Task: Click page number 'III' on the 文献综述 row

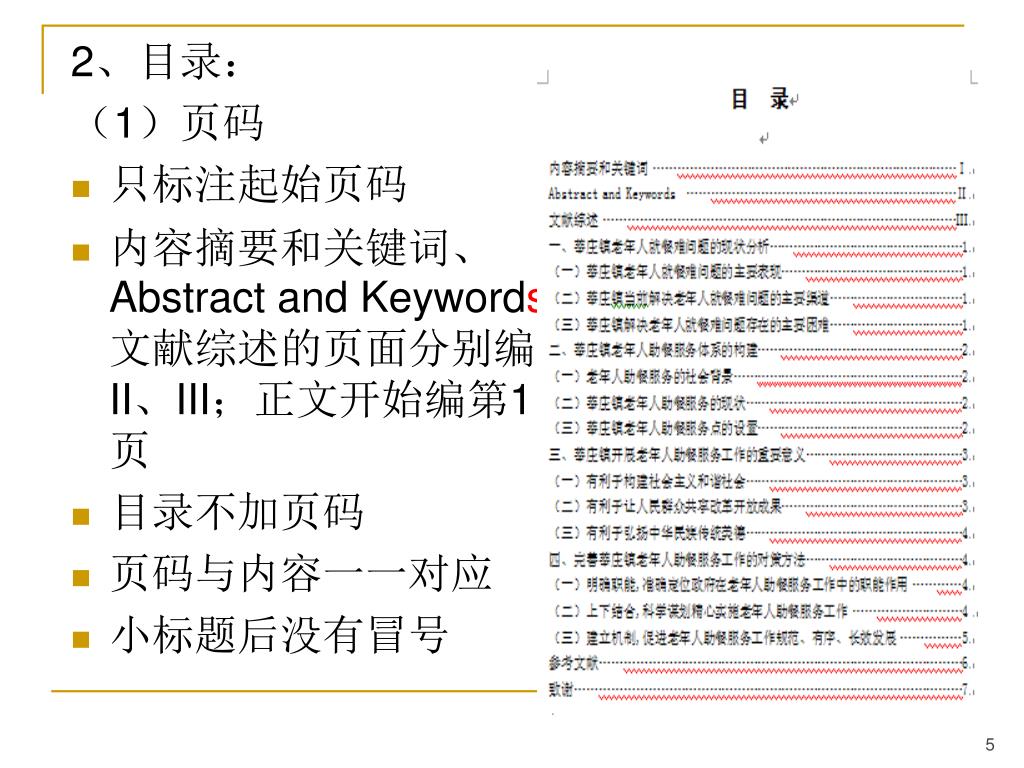Action: [961, 221]
